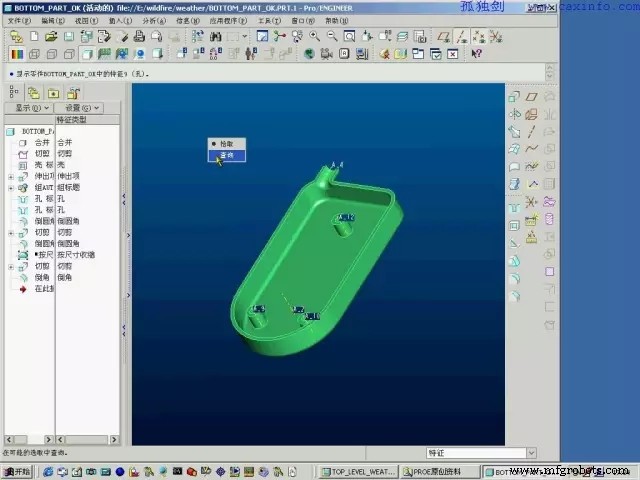
Task: Open the bottom selection filter 特征 dropdown
Action: point(531,453)
